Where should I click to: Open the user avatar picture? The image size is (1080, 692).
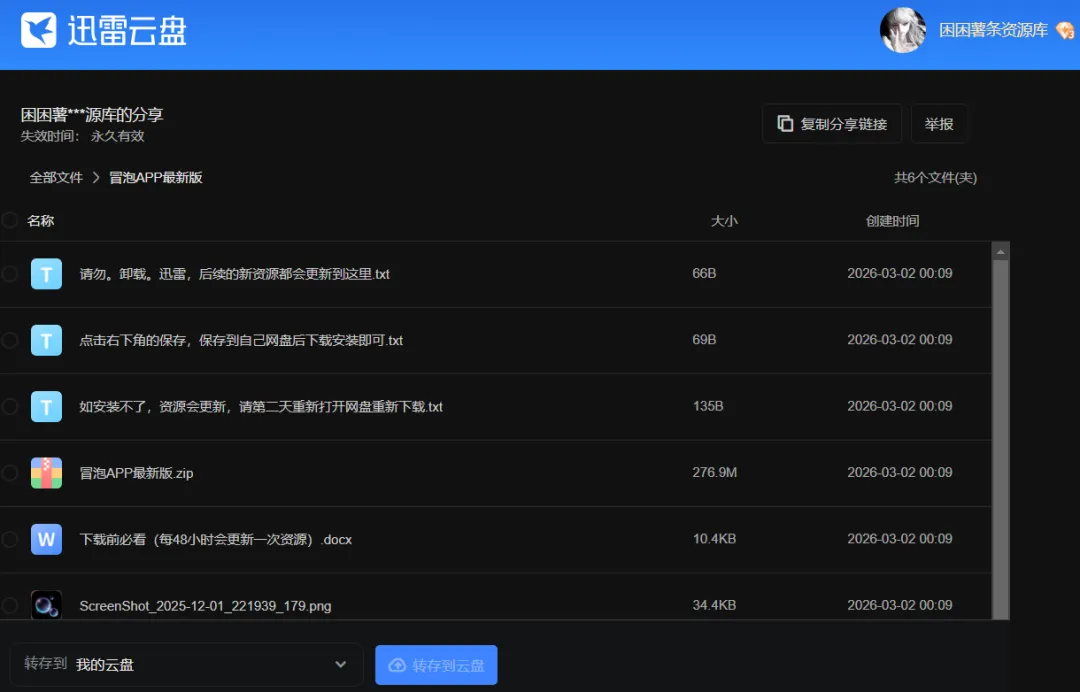(902, 30)
